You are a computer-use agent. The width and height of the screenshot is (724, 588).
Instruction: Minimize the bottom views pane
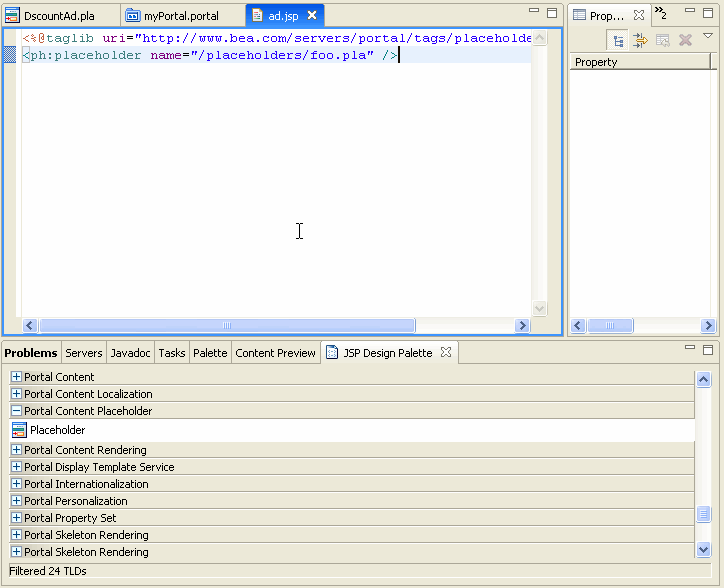click(690, 347)
